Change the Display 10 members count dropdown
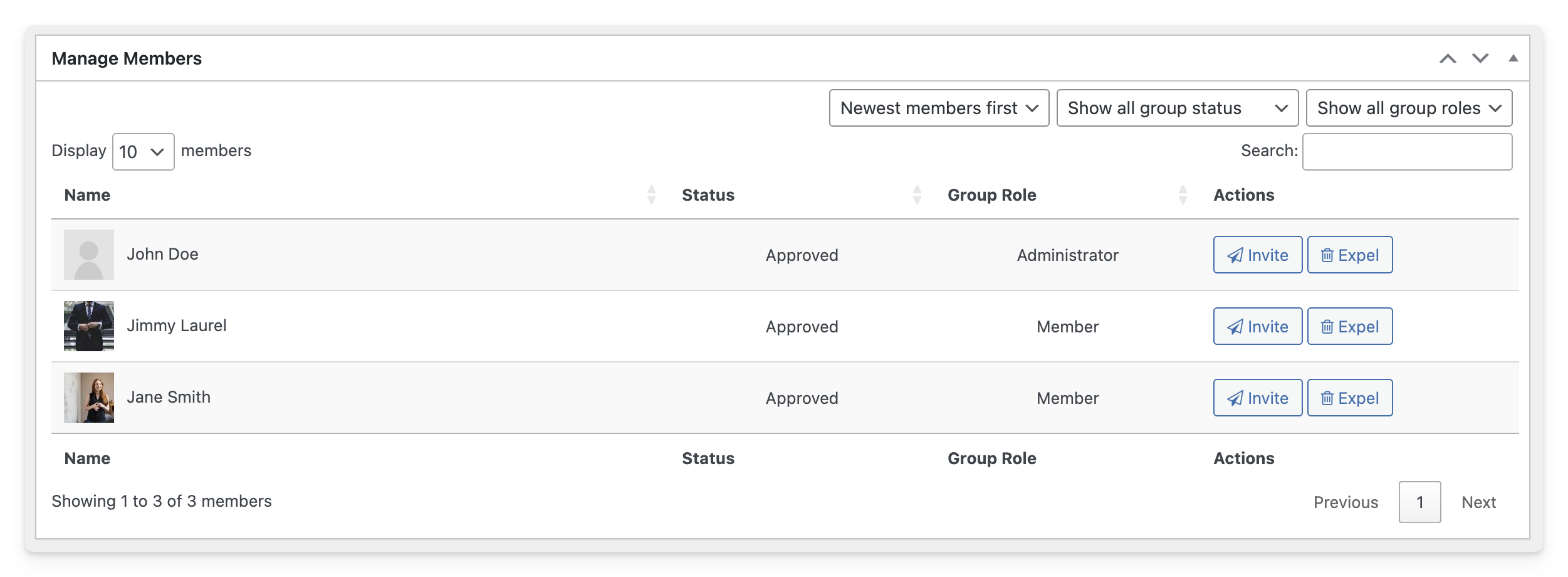Image resolution: width=1568 pixels, height=577 pixels. [x=143, y=152]
